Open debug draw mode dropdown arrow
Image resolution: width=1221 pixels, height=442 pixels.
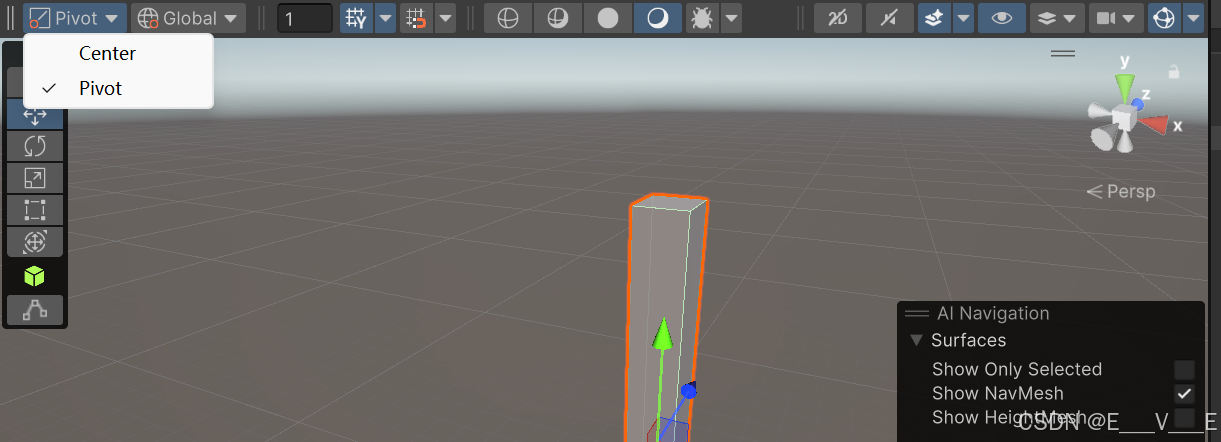(x=732, y=18)
